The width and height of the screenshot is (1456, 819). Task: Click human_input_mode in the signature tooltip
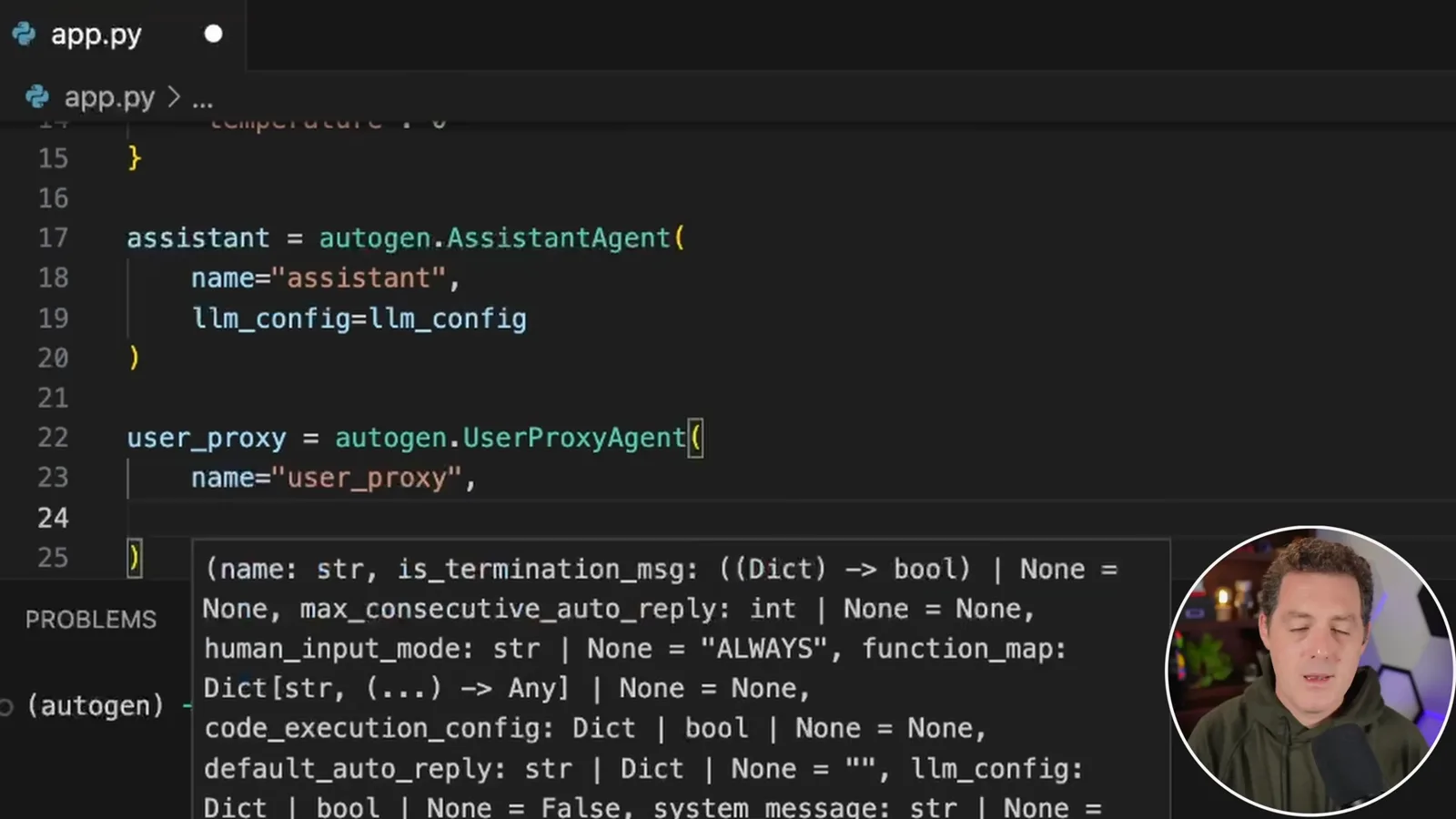[331, 649]
